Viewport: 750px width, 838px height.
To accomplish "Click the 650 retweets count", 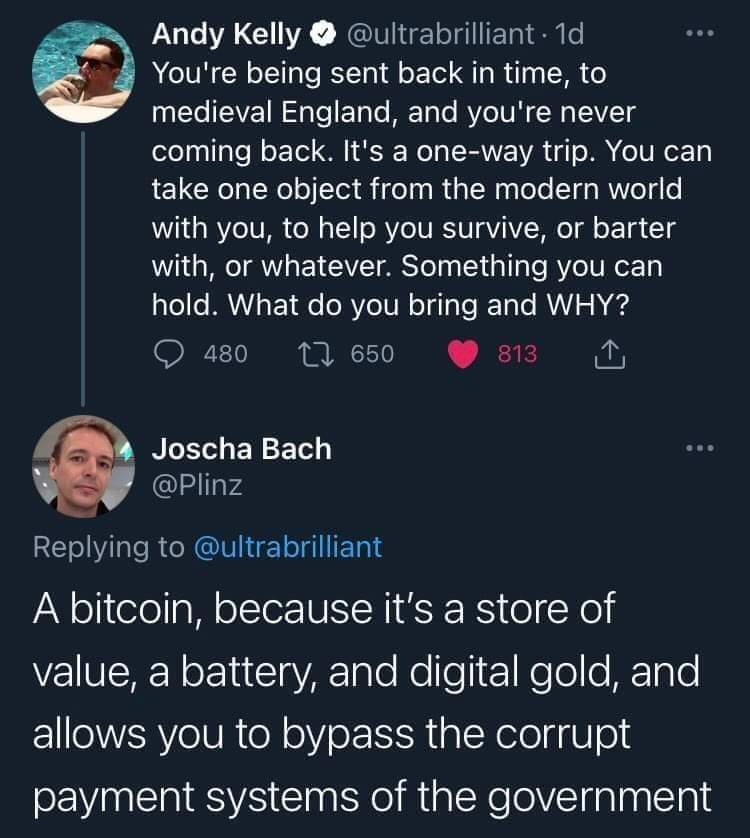I will point(373,354).
